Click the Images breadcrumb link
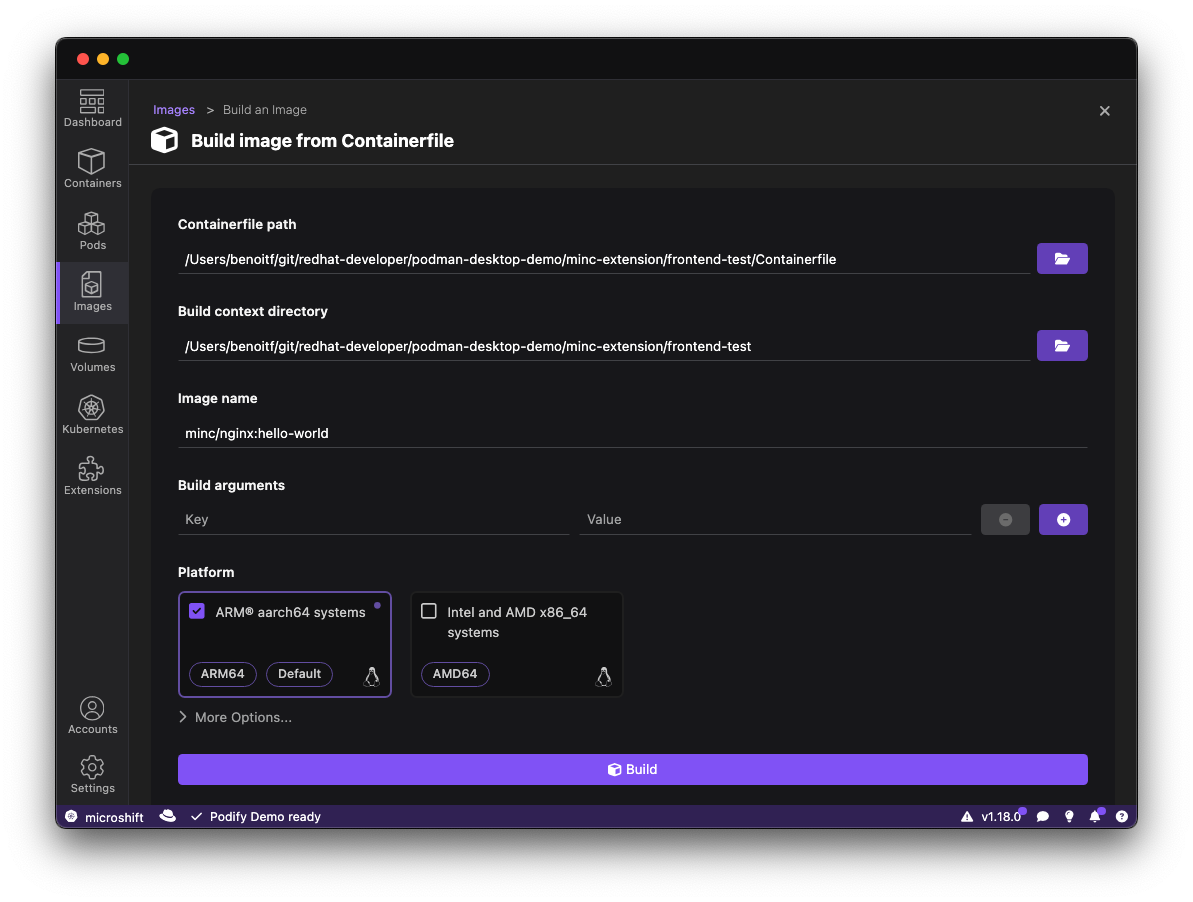 pyautogui.click(x=174, y=110)
